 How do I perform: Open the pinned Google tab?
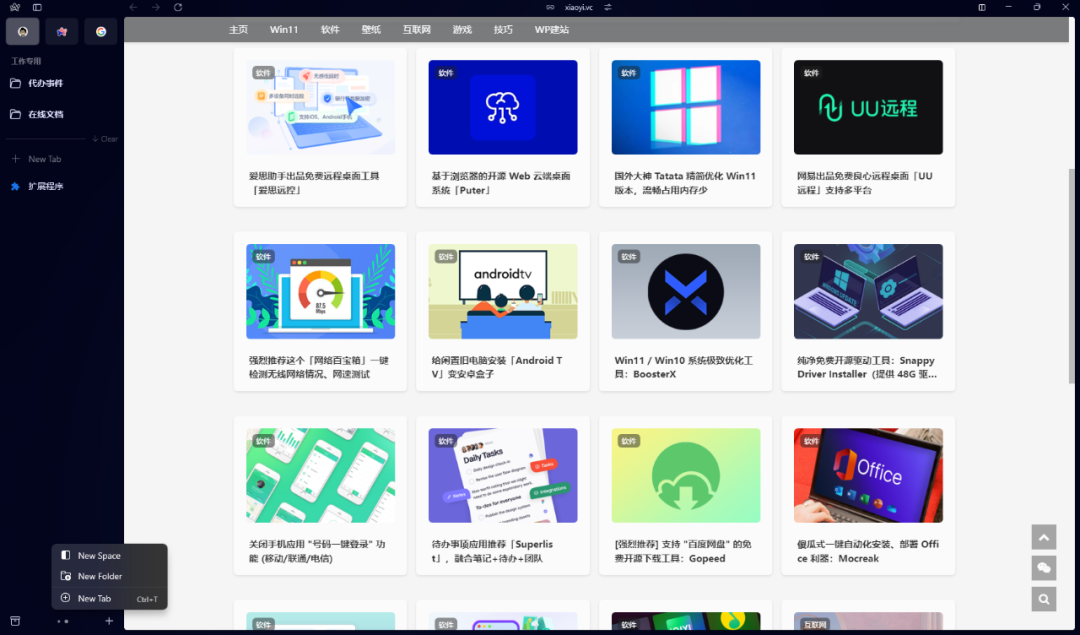click(101, 32)
